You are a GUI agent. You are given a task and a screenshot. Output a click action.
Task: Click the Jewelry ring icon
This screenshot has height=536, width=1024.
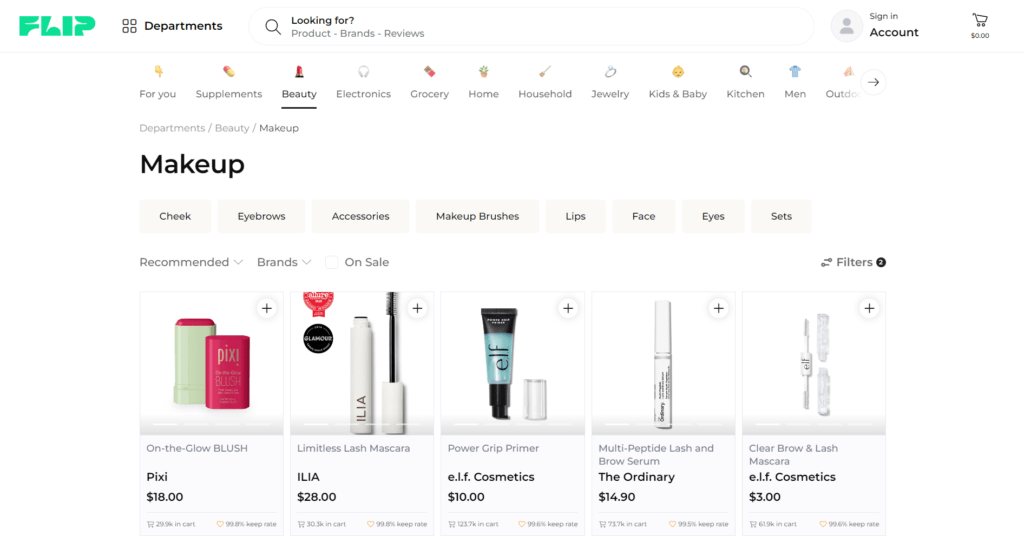point(610,71)
